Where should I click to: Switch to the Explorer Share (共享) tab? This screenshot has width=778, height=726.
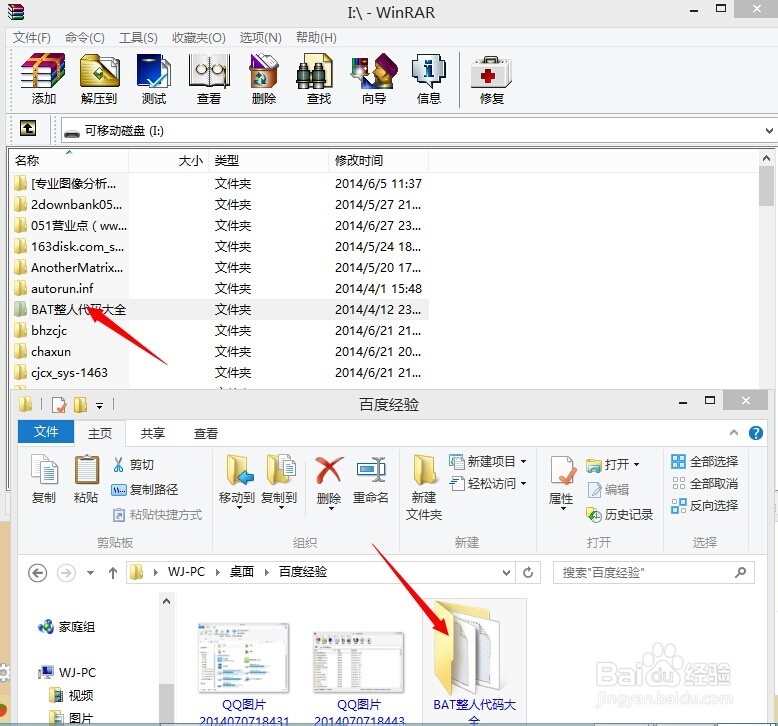[x=152, y=433]
